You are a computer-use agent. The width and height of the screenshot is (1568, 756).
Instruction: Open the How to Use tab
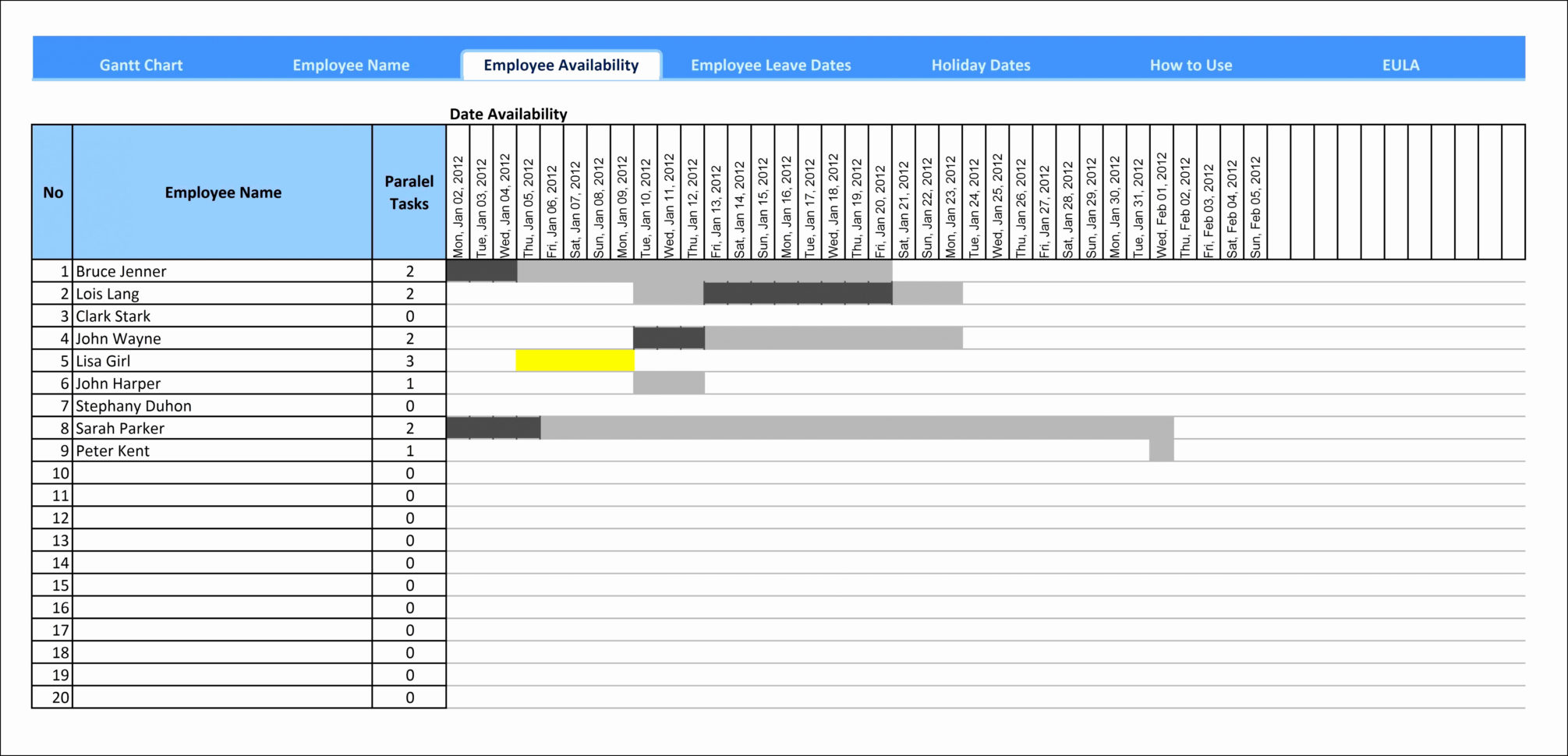coord(1191,65)
